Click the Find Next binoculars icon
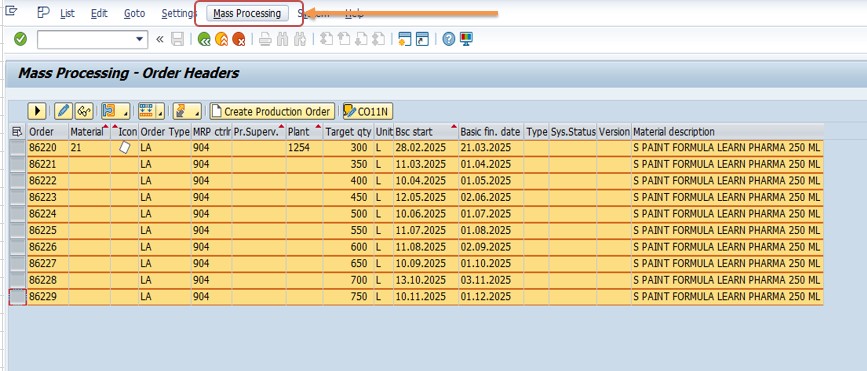Image resolution: width=867 pixels, height=371 pixels. 300,39
